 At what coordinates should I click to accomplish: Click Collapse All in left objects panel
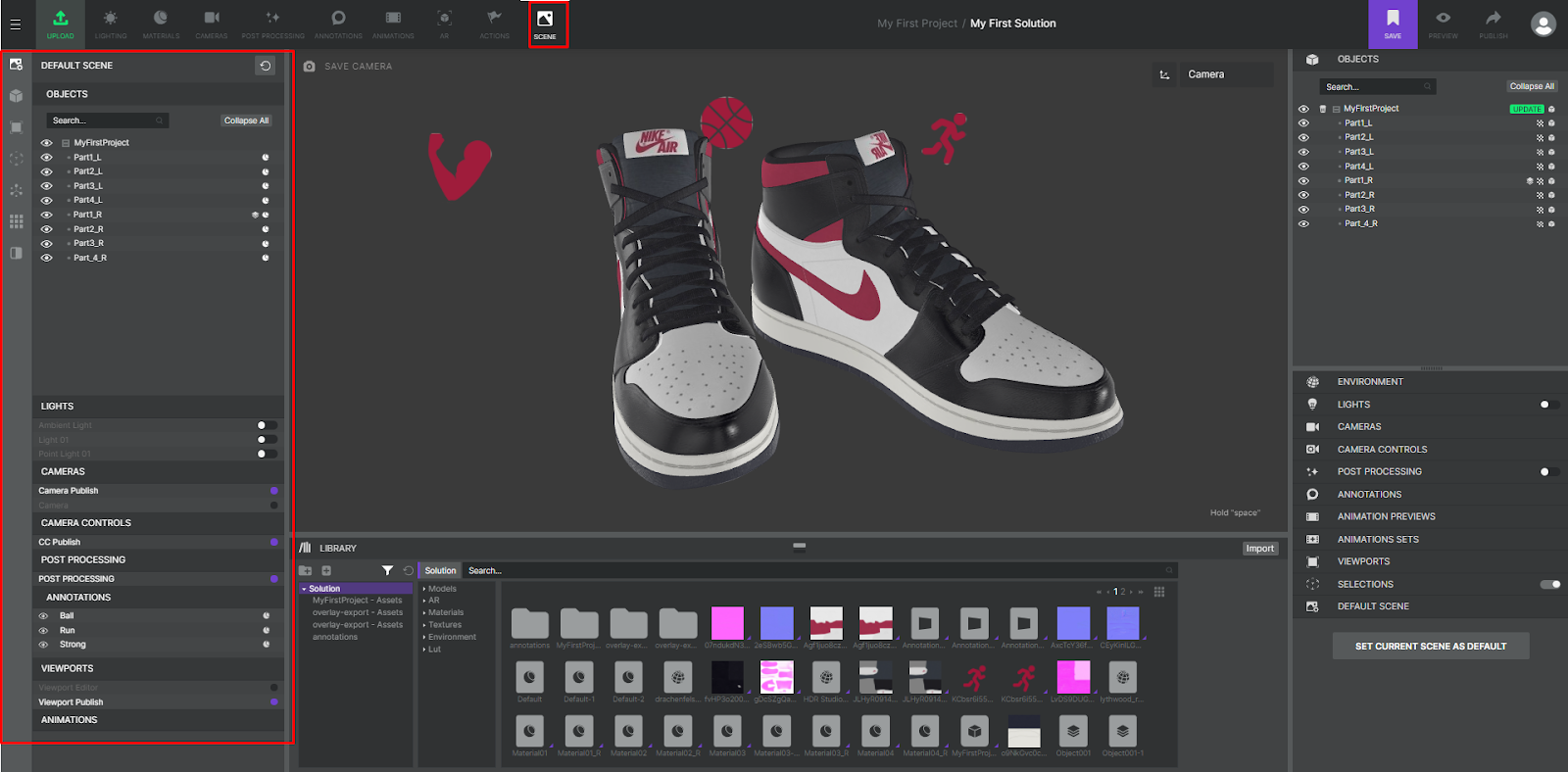246,121
